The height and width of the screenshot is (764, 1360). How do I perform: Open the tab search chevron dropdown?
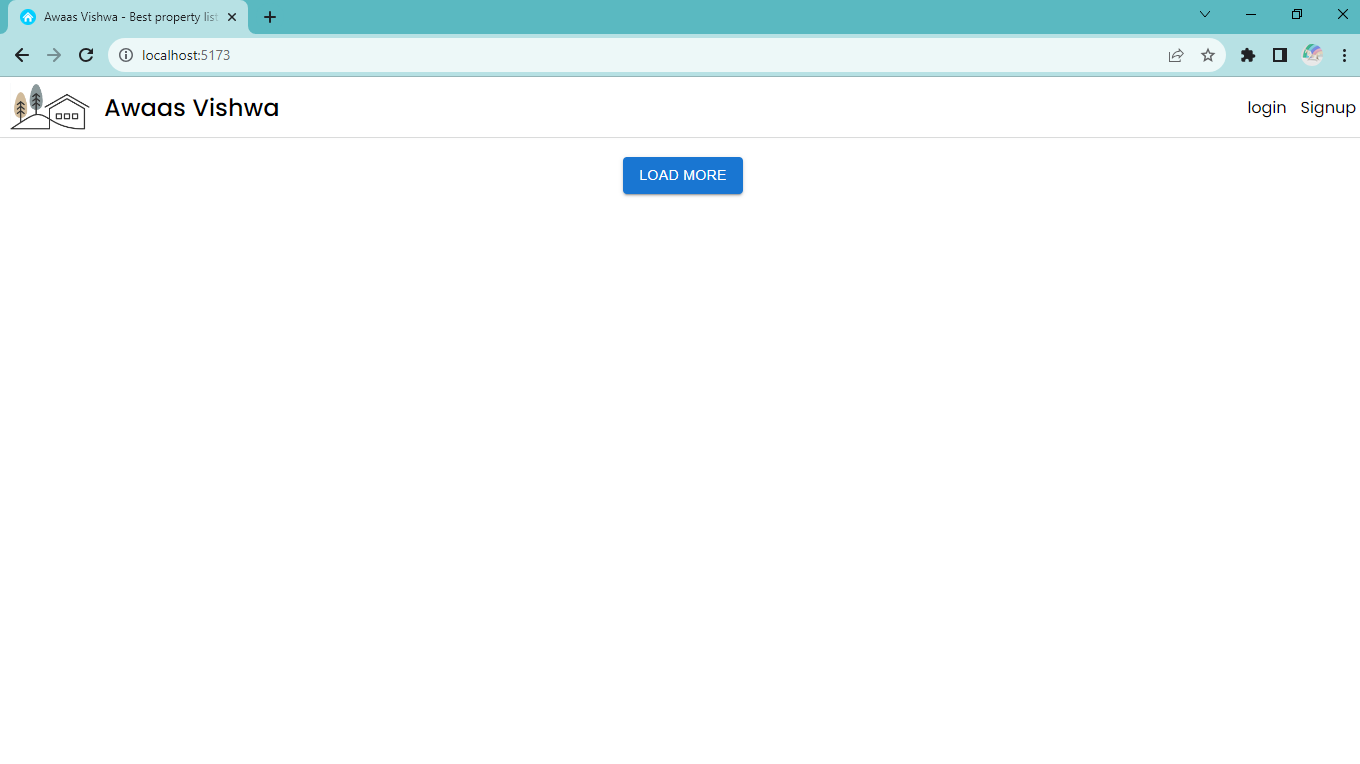pyautogui.click(x=1204, y=14)
